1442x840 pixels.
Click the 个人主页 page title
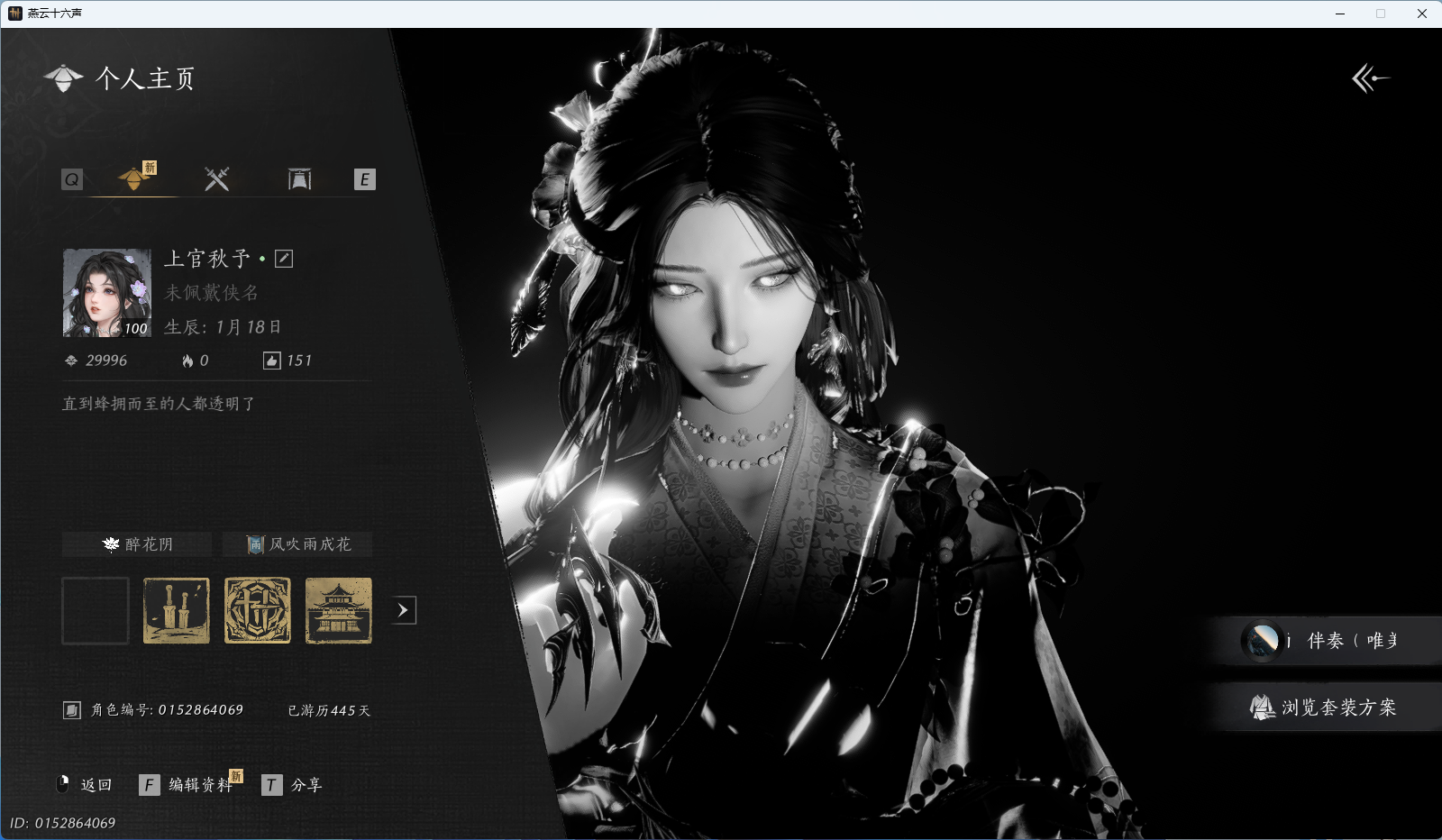pyautogui.click(x=145, y=78)
